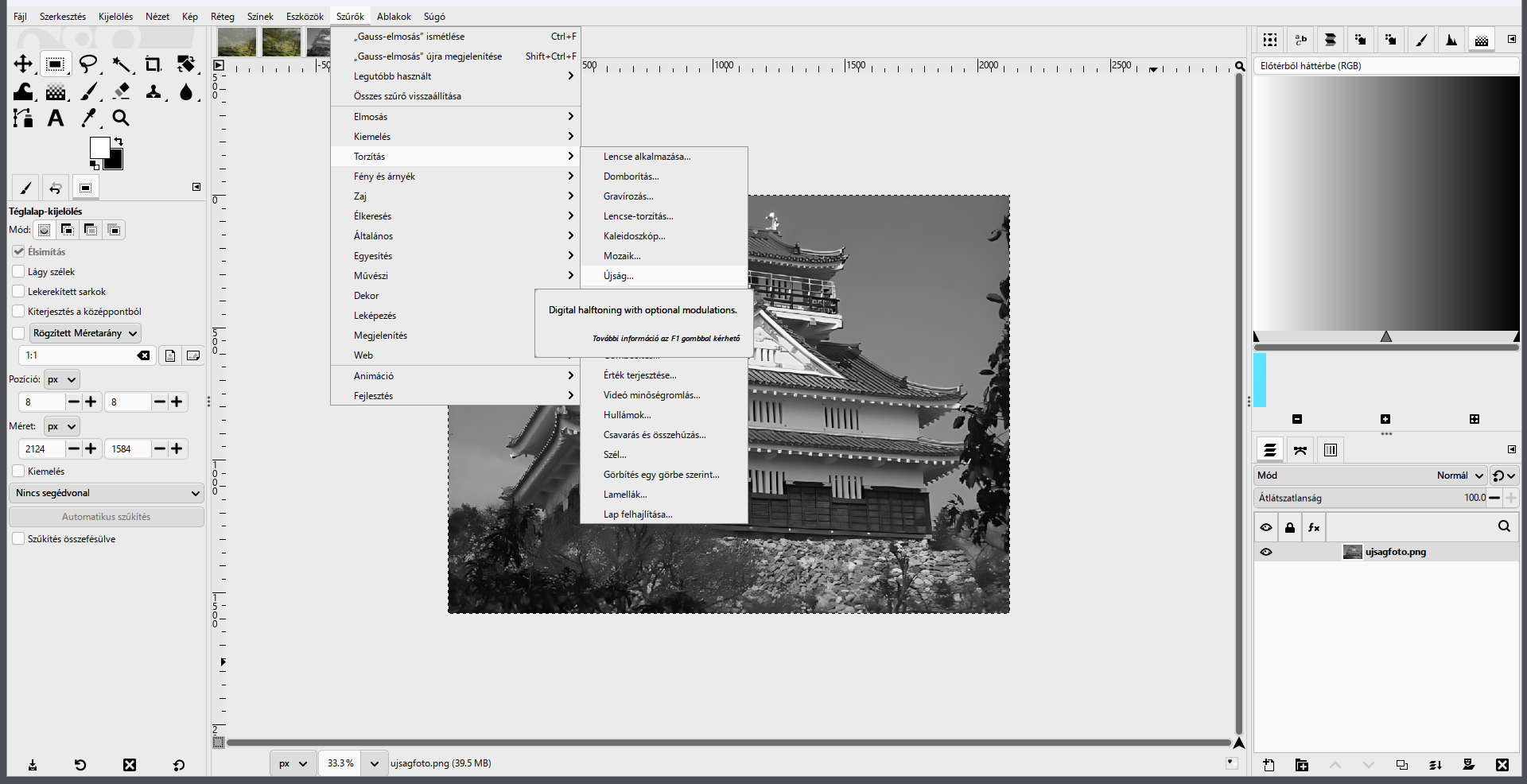Screen dimensions: 1527x784
Task: Select the Text tool
Action: (x=56, y=118)
